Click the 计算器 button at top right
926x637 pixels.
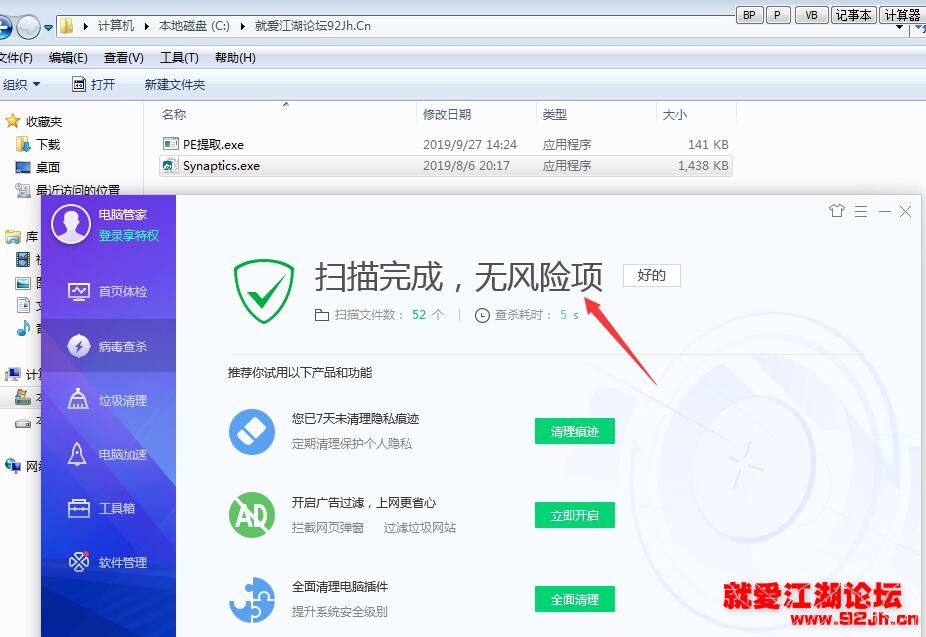[902, 15]
